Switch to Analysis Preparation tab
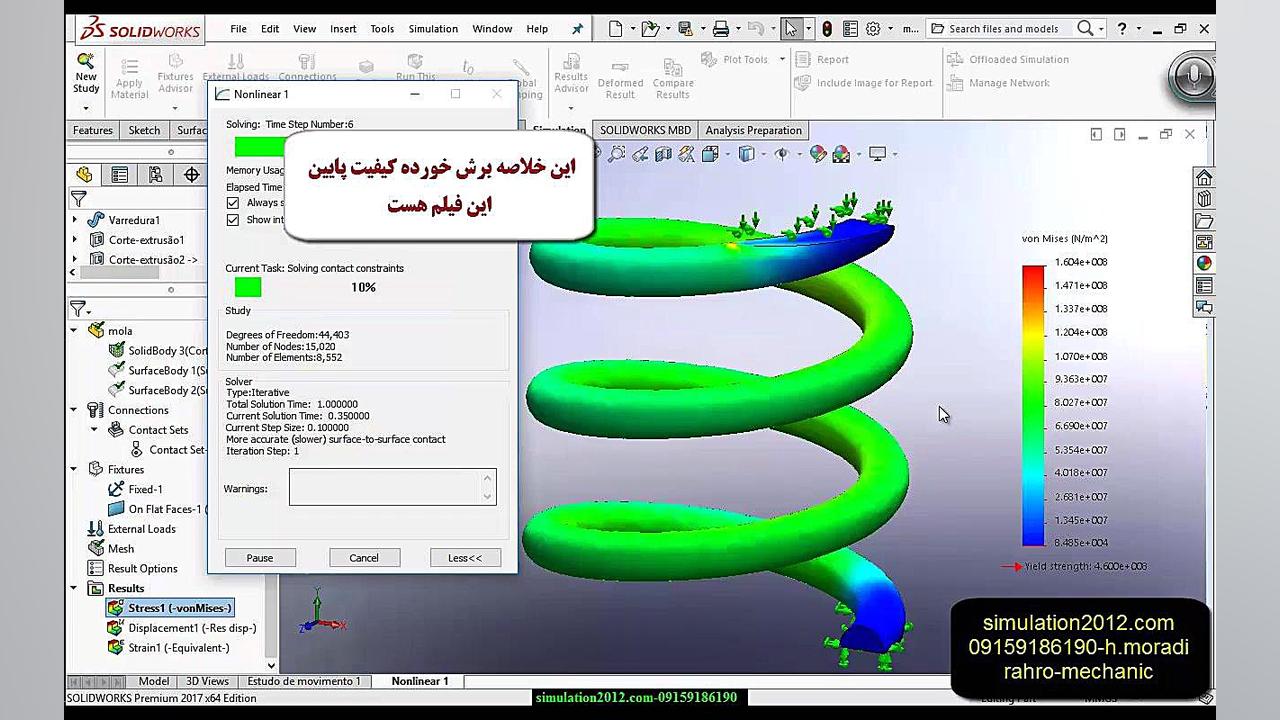 click(x=753, y=131)
